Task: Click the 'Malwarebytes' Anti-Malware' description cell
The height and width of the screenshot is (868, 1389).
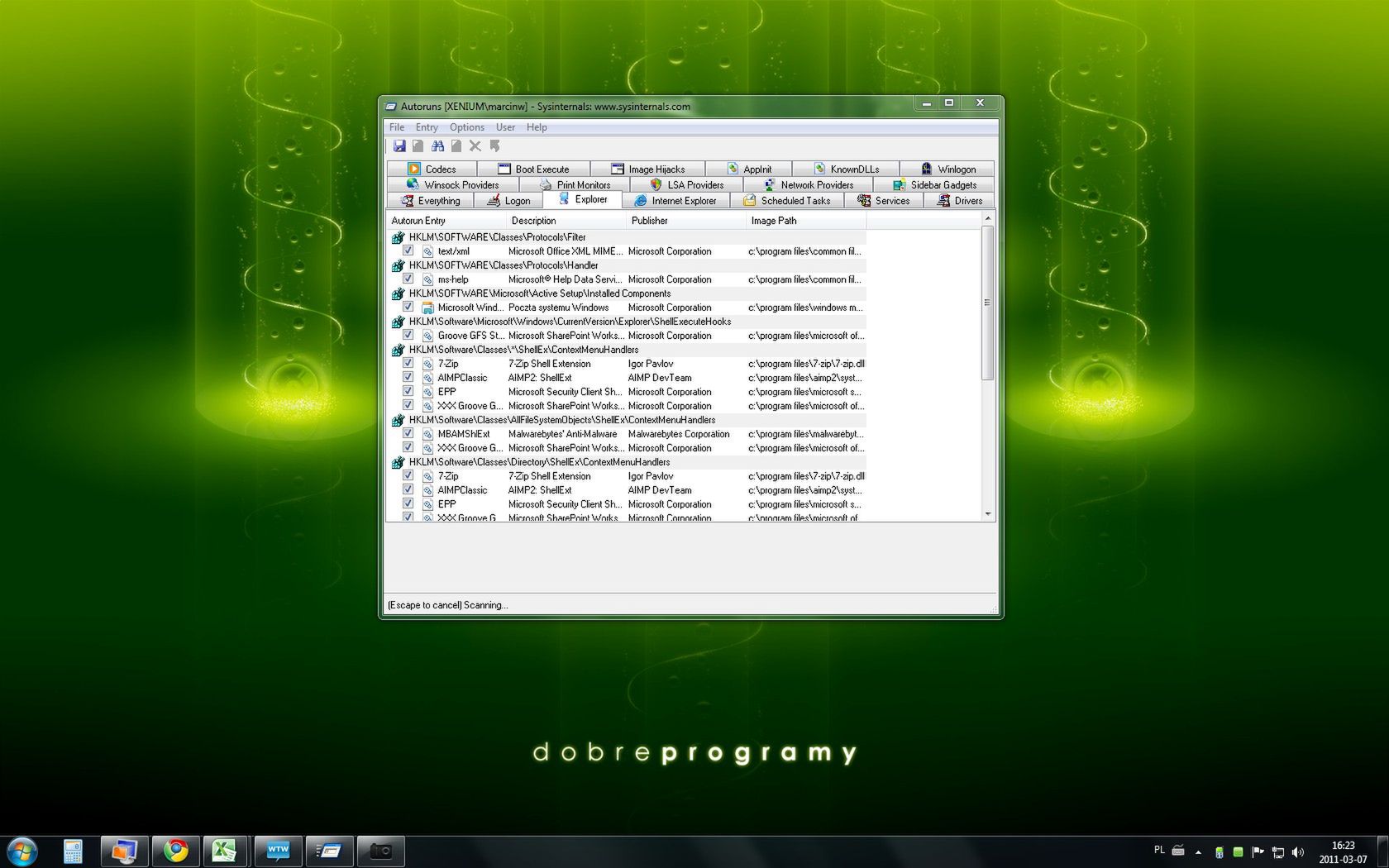Action: [x=562, y=434]
